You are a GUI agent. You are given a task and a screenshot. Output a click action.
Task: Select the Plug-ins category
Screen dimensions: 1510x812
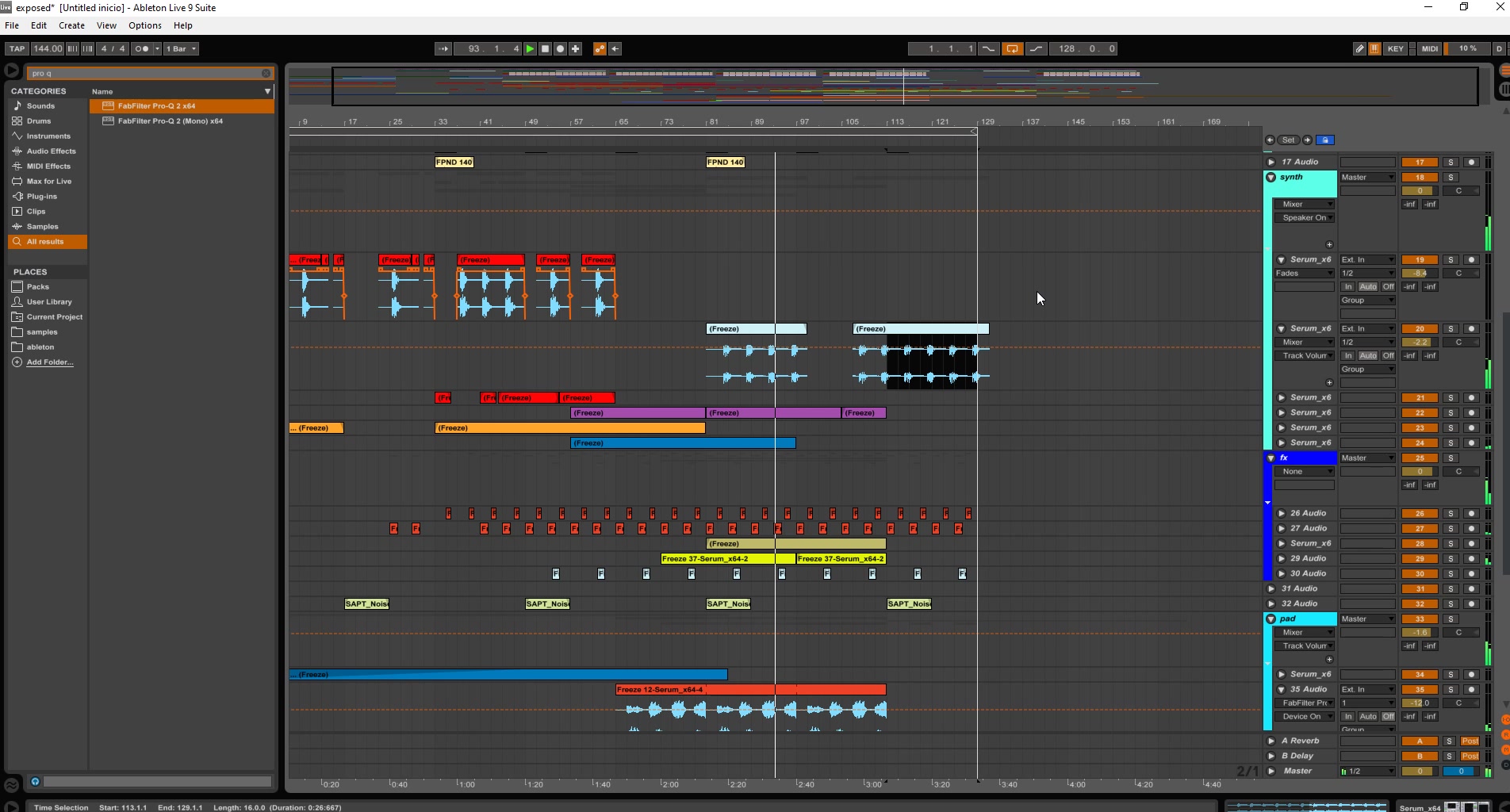pos(42,197)
